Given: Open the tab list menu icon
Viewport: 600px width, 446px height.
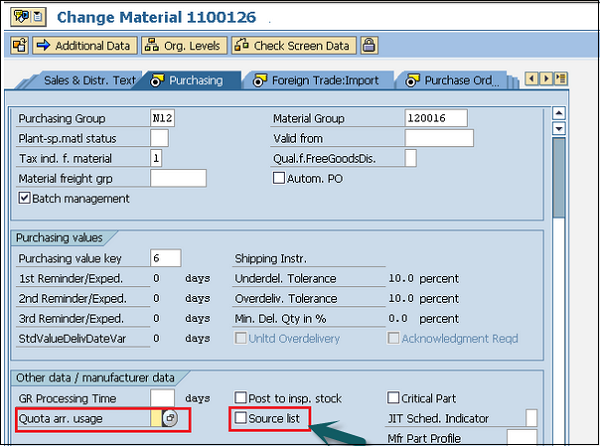Looking at the screenshot, I should (561, 79).
